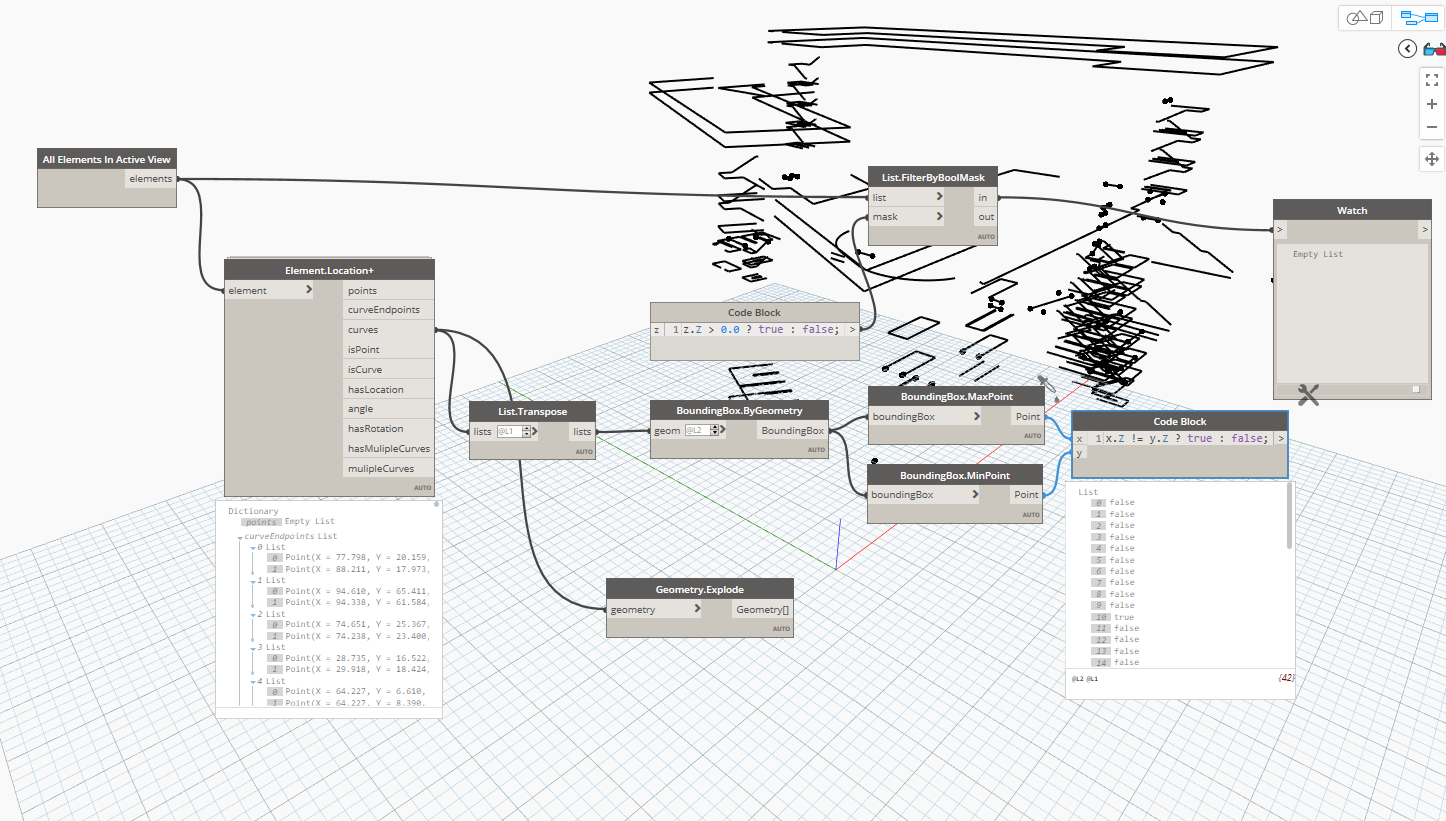Click the preview checkbox on the Watch node
The width and height of the screenshot is (1446, 821).
(x=1417, y=388)
